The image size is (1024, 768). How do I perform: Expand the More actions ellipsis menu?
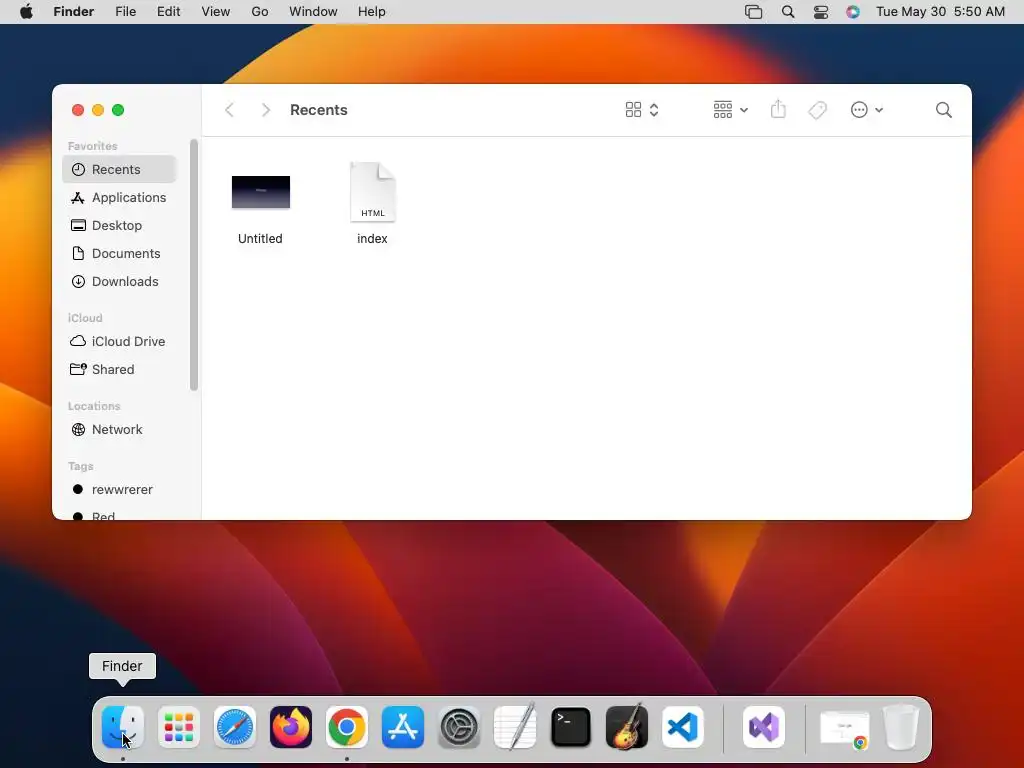click(x=867, y=110)
